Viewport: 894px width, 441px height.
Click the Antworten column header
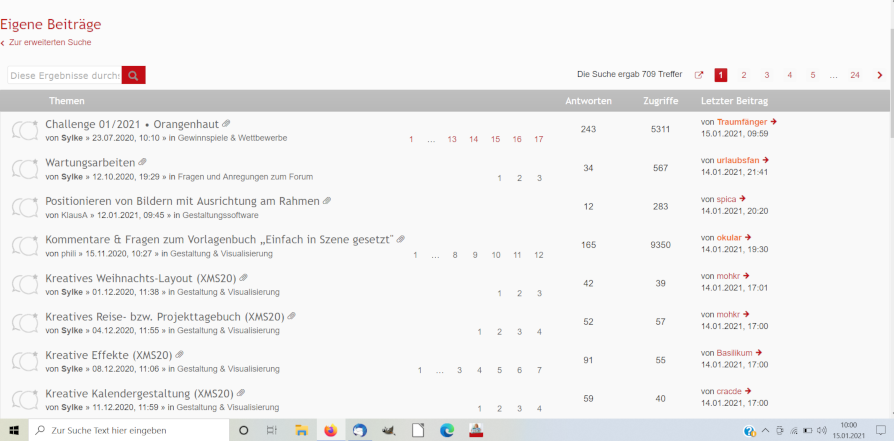pyautogui.click(x=588, y=101)
